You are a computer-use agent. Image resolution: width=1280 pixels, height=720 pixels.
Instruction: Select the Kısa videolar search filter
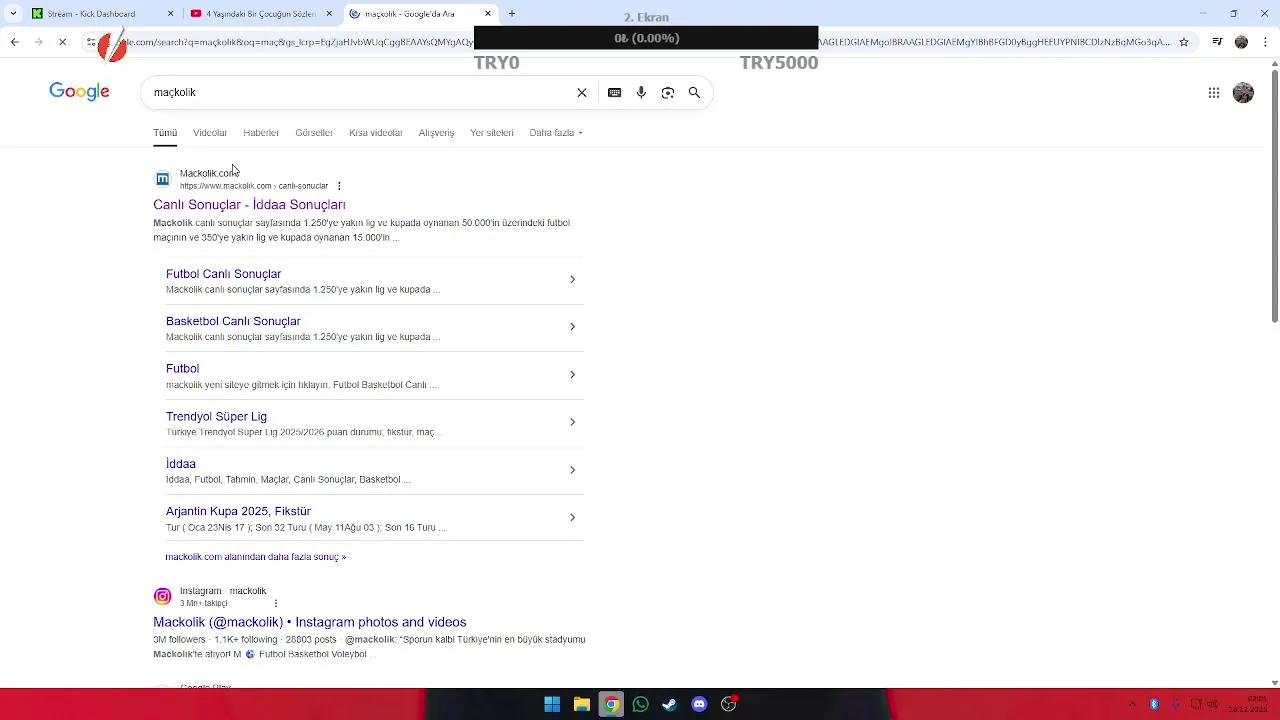[x=376, y=132]
